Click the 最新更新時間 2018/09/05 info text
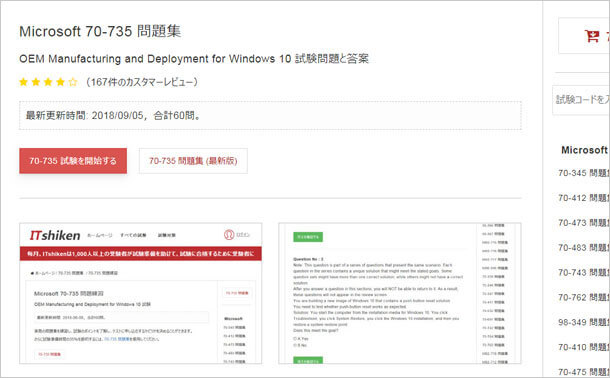This screenshot has height=378, width=610. pyautogui.click(x=113, y=116)
